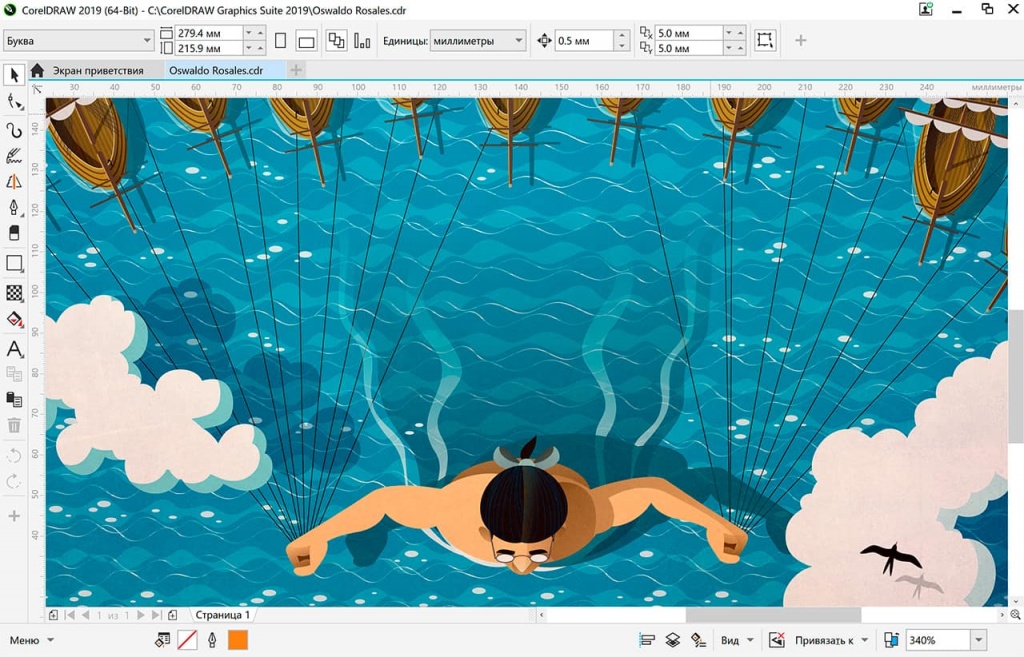Add a page before current page
Image resolution: width=1024 pixels, height=657 pixels.
point(53,615)
